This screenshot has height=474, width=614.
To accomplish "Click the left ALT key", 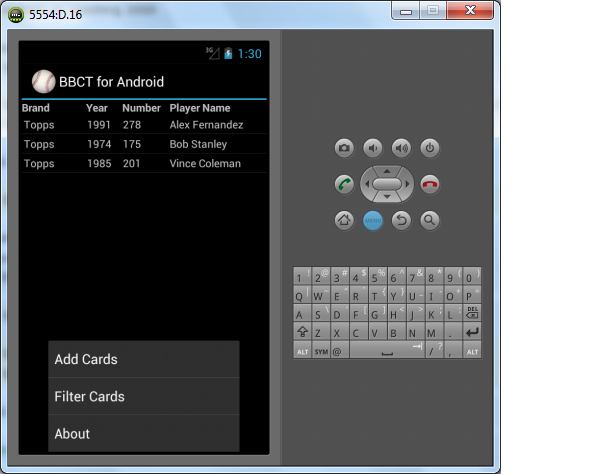I will [x=302, y=351].
